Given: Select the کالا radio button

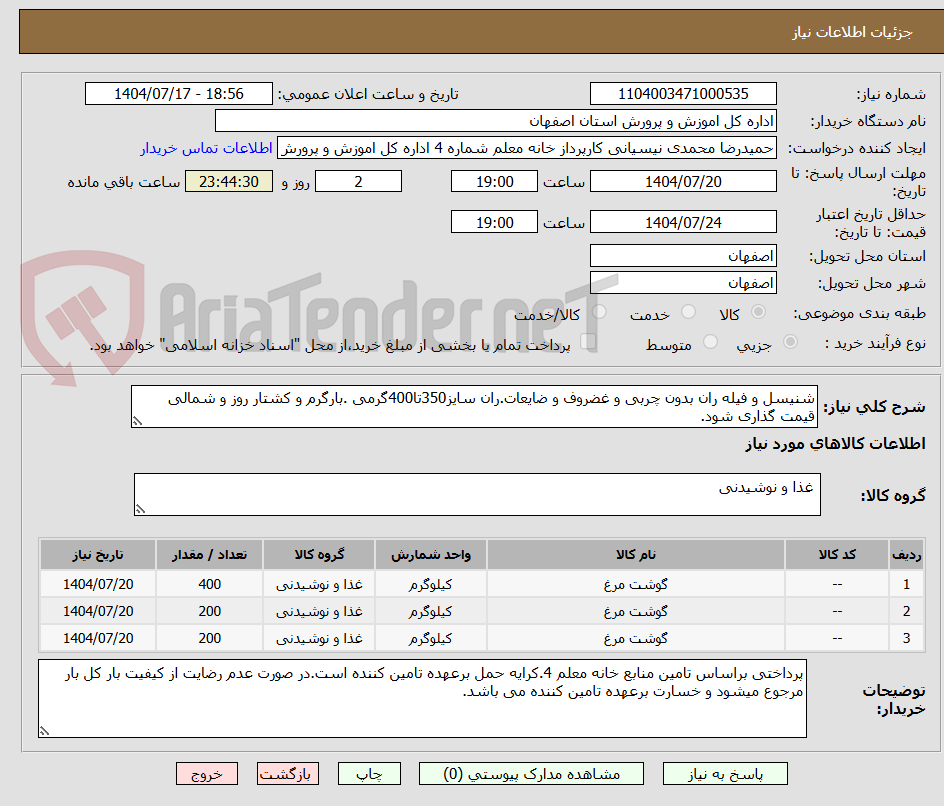Looking at the screenshot, I should click(758, 311).
